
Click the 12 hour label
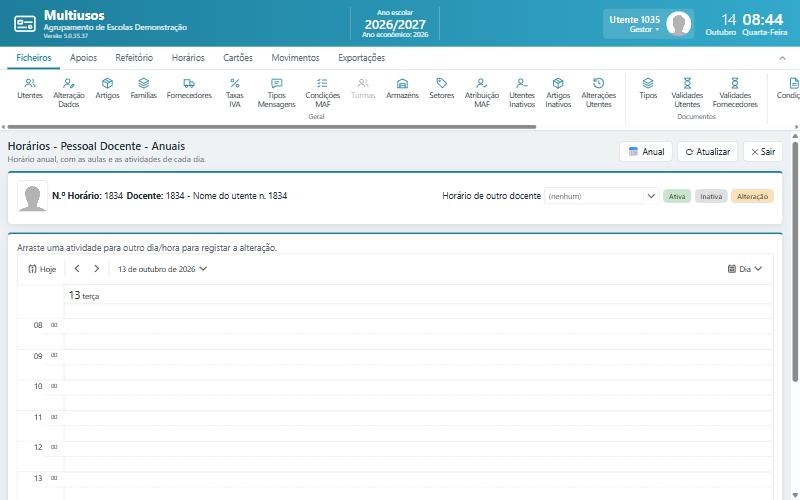[x=38, y=447]
